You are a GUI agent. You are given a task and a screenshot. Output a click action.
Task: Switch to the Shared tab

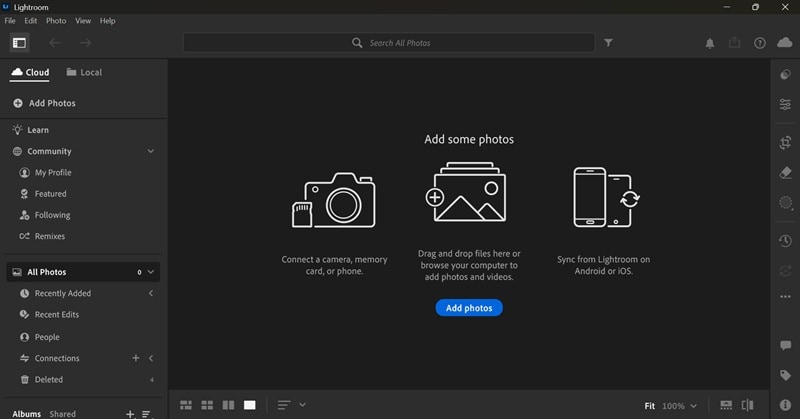point(63,414)
